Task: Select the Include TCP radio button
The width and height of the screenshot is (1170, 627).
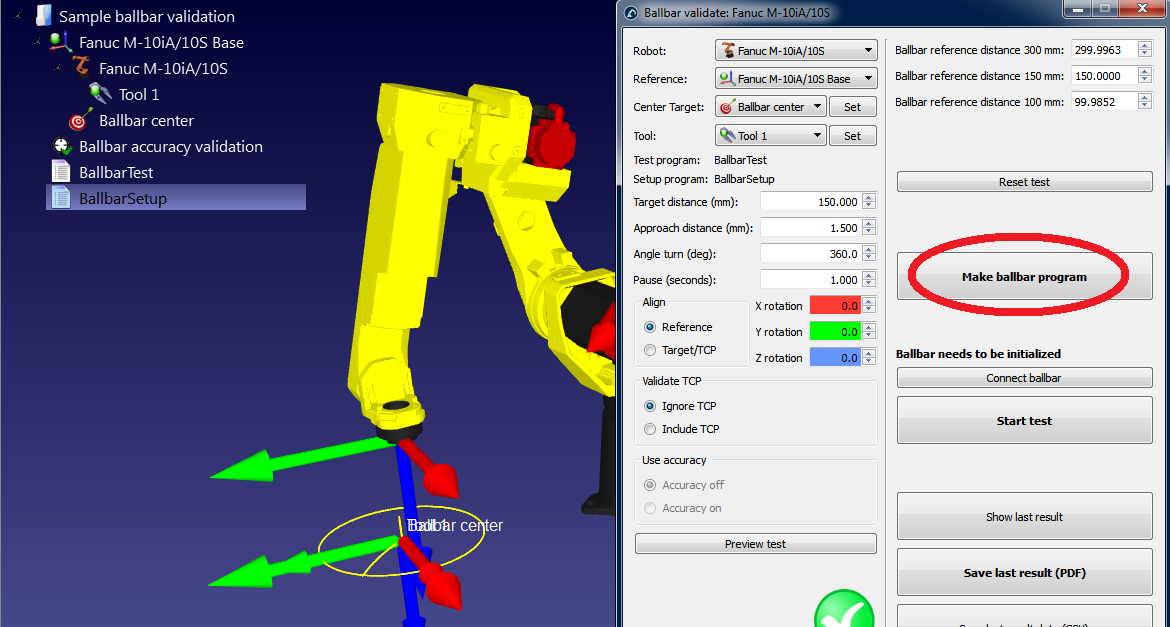Action: 649,429
